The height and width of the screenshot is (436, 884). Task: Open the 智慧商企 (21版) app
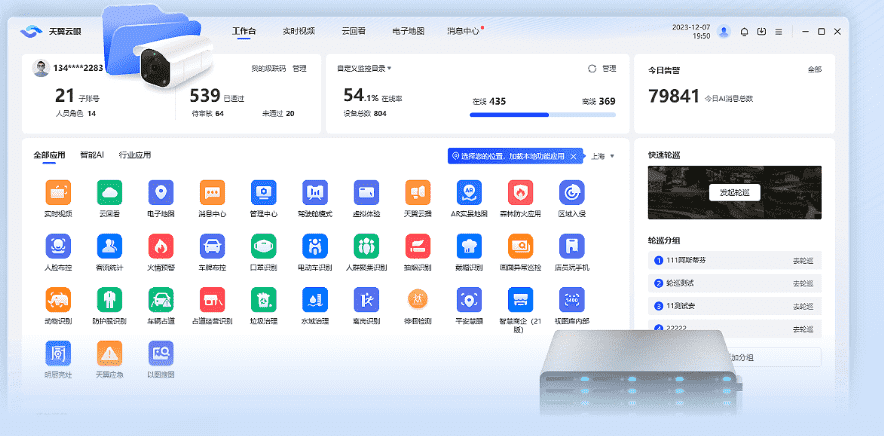(520, 300)
